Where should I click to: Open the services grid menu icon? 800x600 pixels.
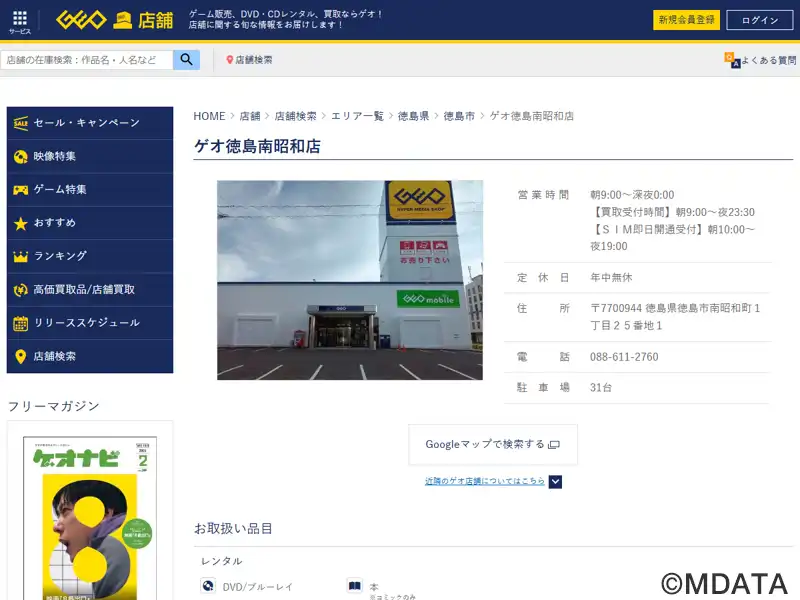[20, 20]
